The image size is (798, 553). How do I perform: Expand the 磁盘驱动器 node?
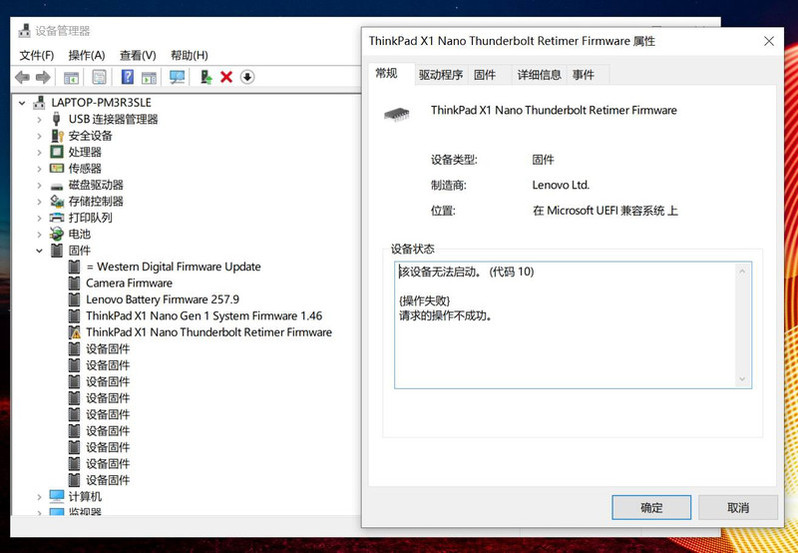pos(39,186)
